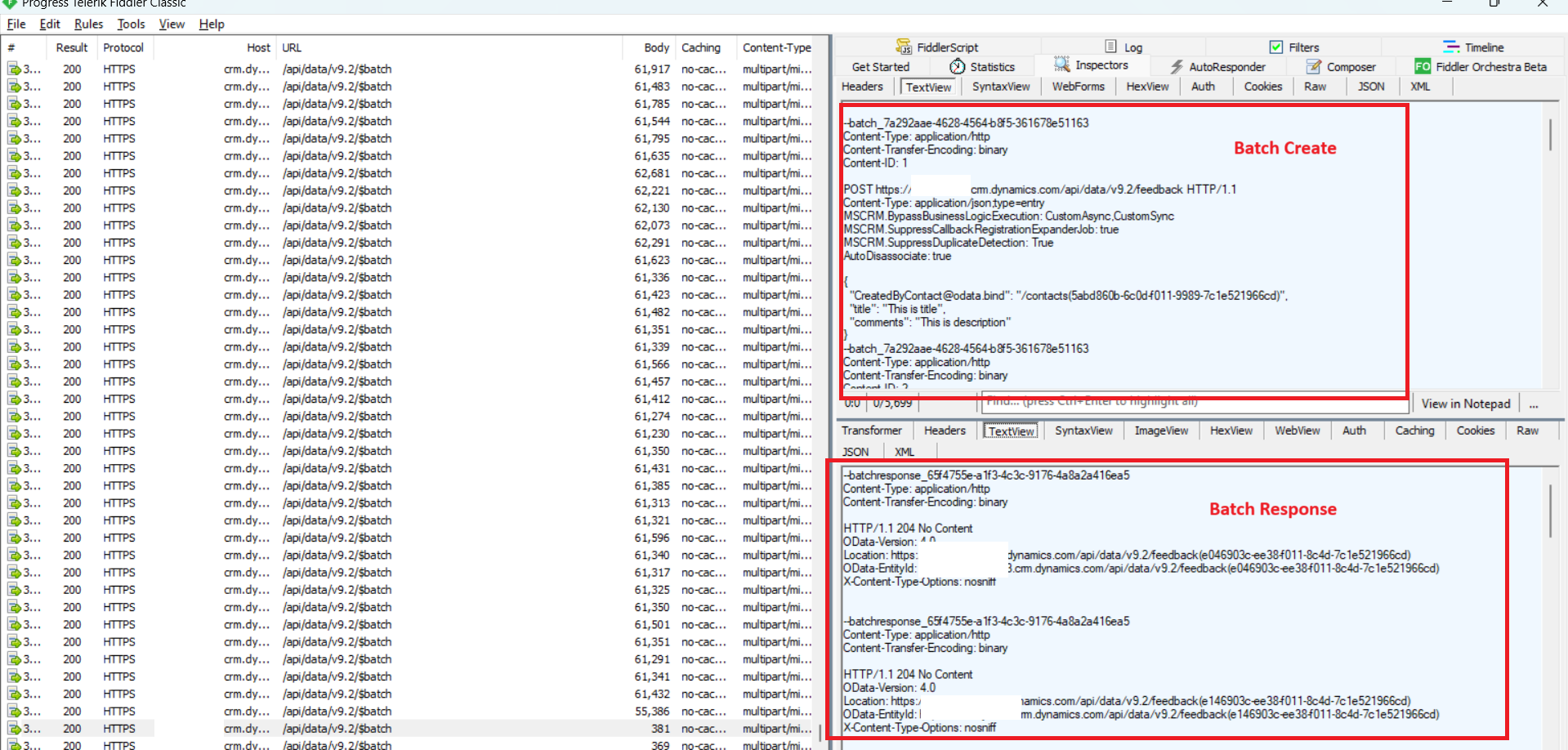The width and height of the screenshot is (1568, 750).
Task: Click the Caching column header
Action: pos(701,47)
